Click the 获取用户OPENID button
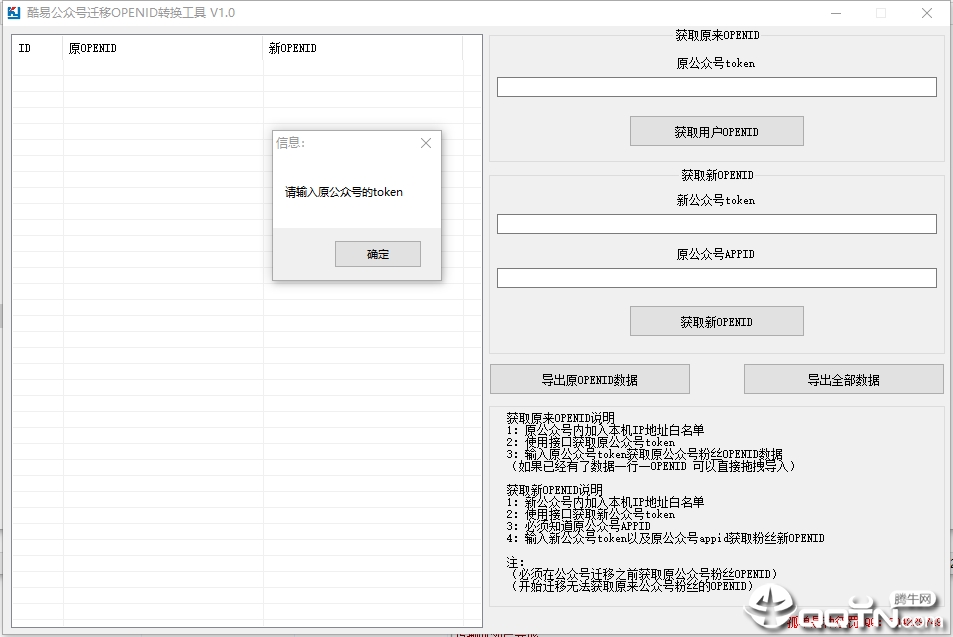 pyautogui.click(x=717, y=131)
